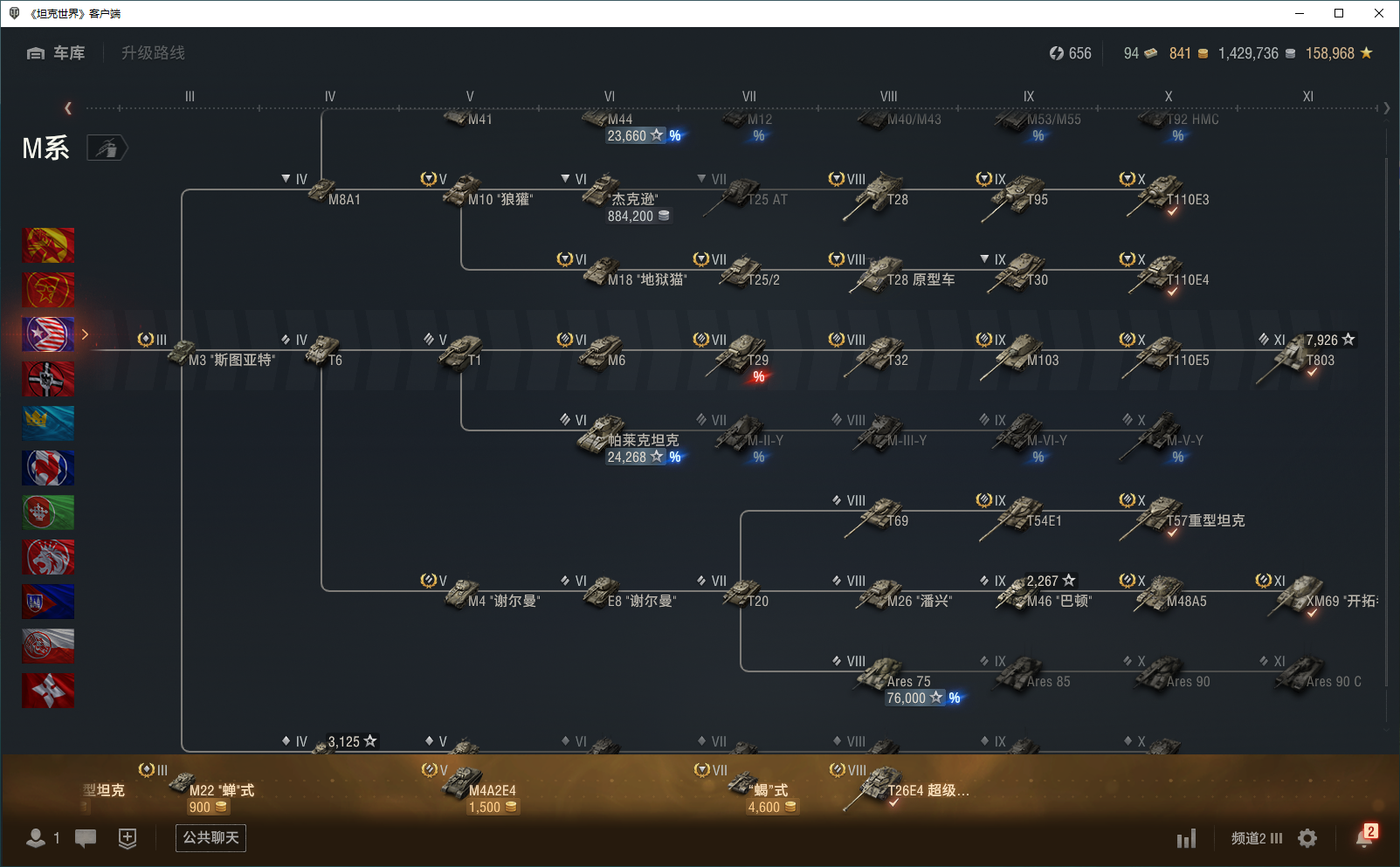Select the Swedish crown nation flag
1400x867 pixels.
coord(48,423)
